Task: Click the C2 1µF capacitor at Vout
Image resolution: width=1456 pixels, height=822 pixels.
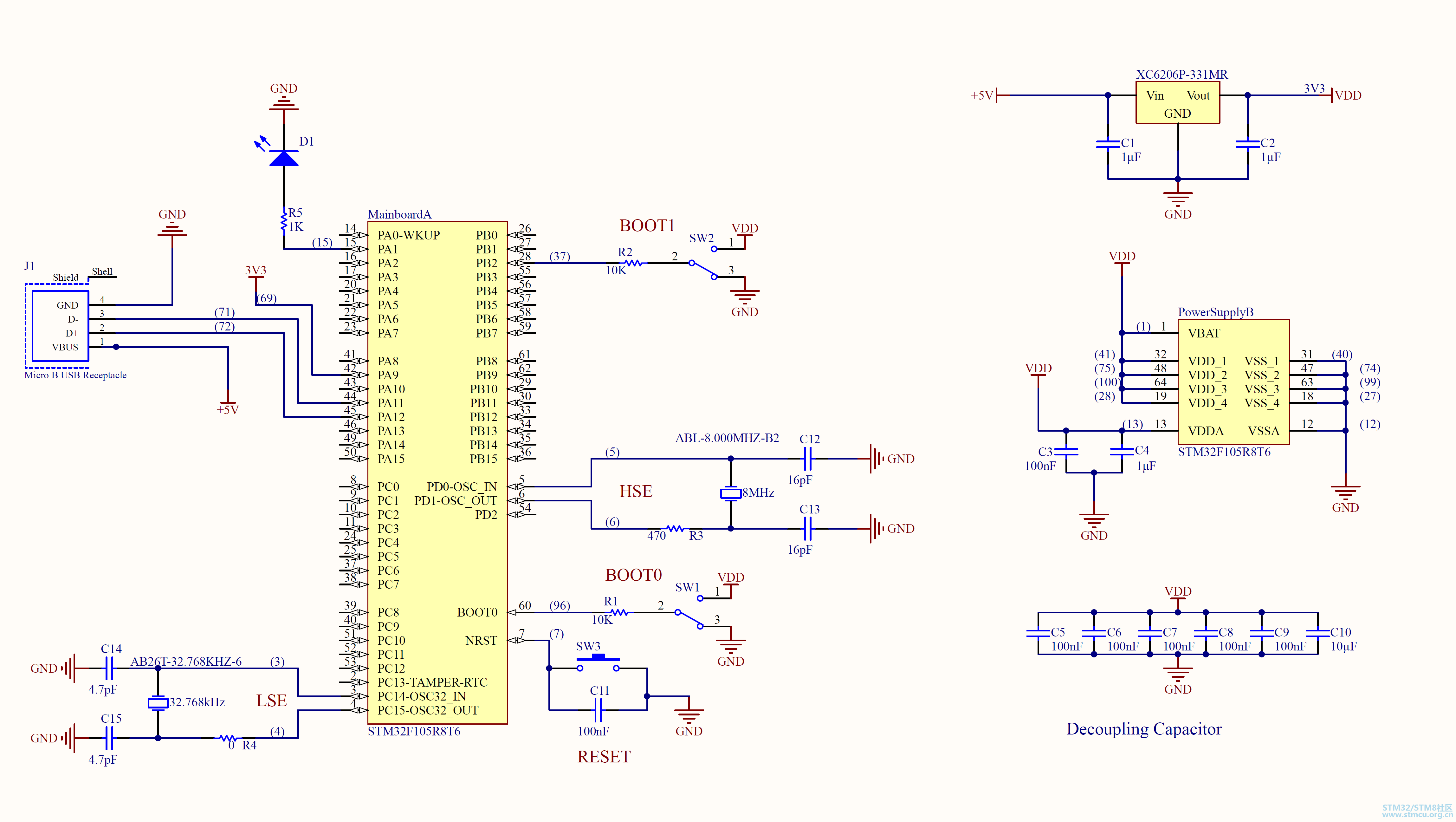Action: [x=1247, y=144]
